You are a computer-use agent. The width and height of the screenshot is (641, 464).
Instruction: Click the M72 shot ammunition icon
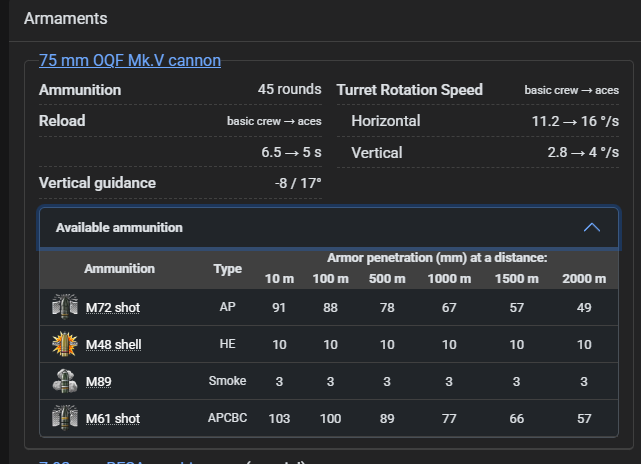64,307
